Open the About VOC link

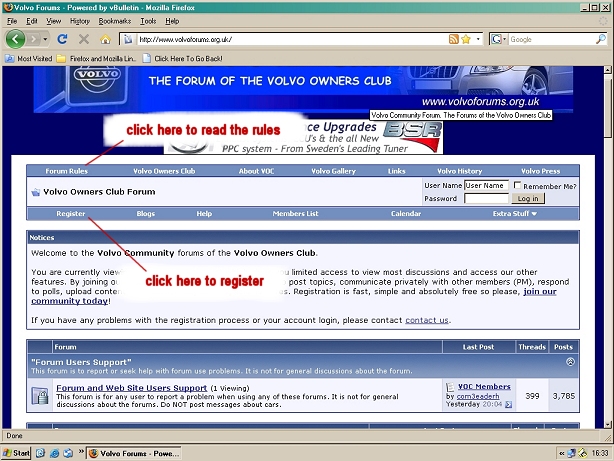coord(256,171)
